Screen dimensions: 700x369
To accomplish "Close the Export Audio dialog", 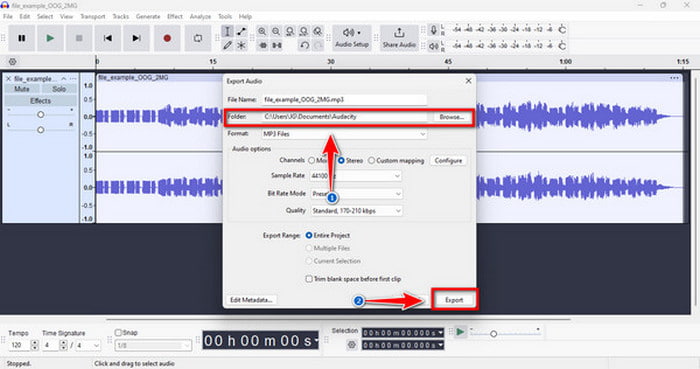I will coord(468,81).
